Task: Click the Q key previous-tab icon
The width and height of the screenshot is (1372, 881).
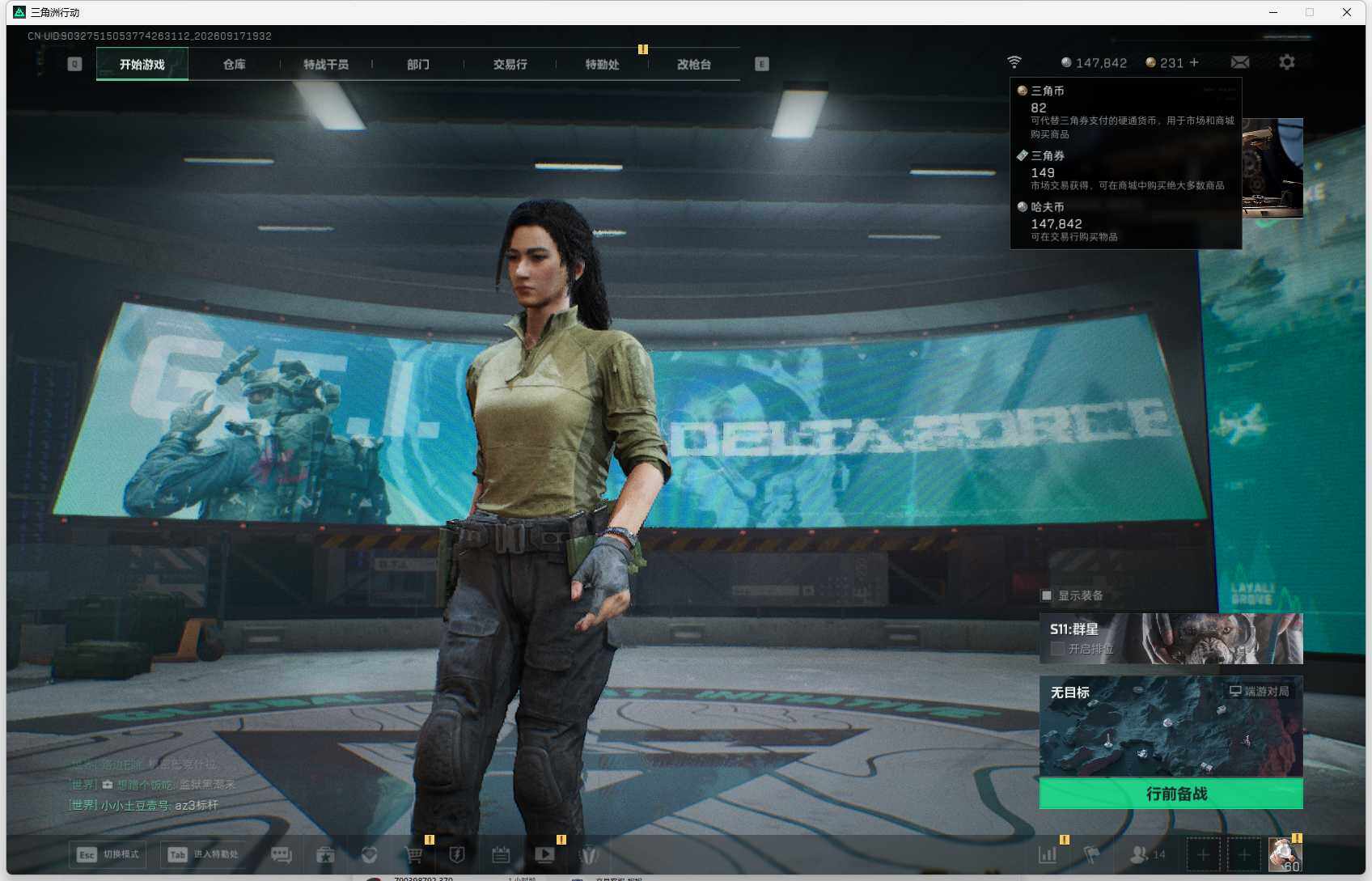Action: (74, 64)
